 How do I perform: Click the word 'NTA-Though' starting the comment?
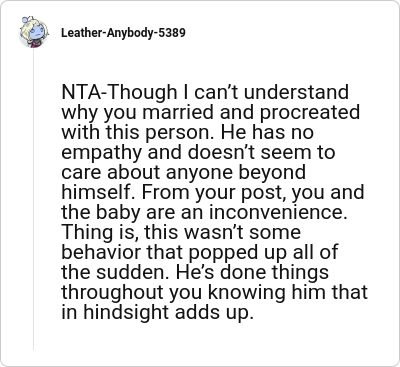(119, 92)
